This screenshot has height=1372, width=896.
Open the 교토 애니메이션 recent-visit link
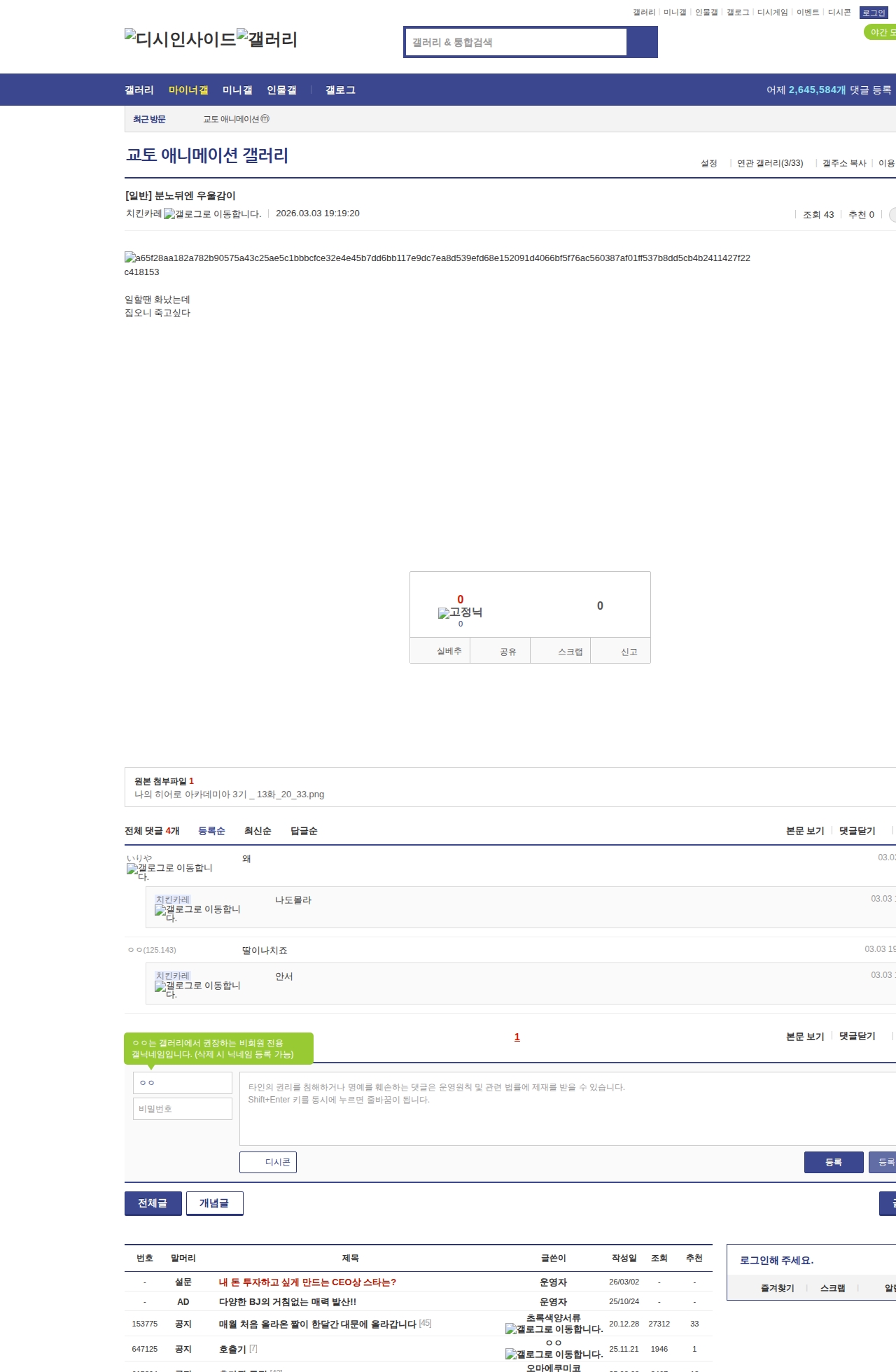pyautogui.click(x=236, y=119)
